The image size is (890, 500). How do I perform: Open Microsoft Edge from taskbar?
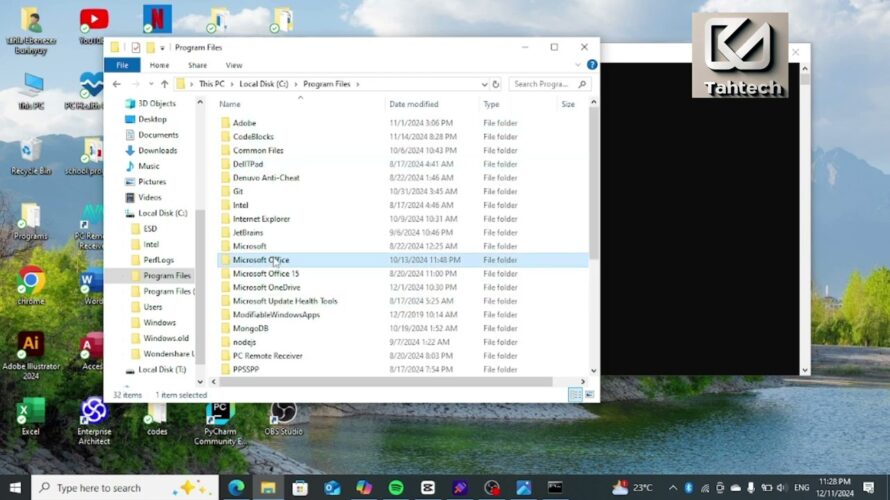236,488
